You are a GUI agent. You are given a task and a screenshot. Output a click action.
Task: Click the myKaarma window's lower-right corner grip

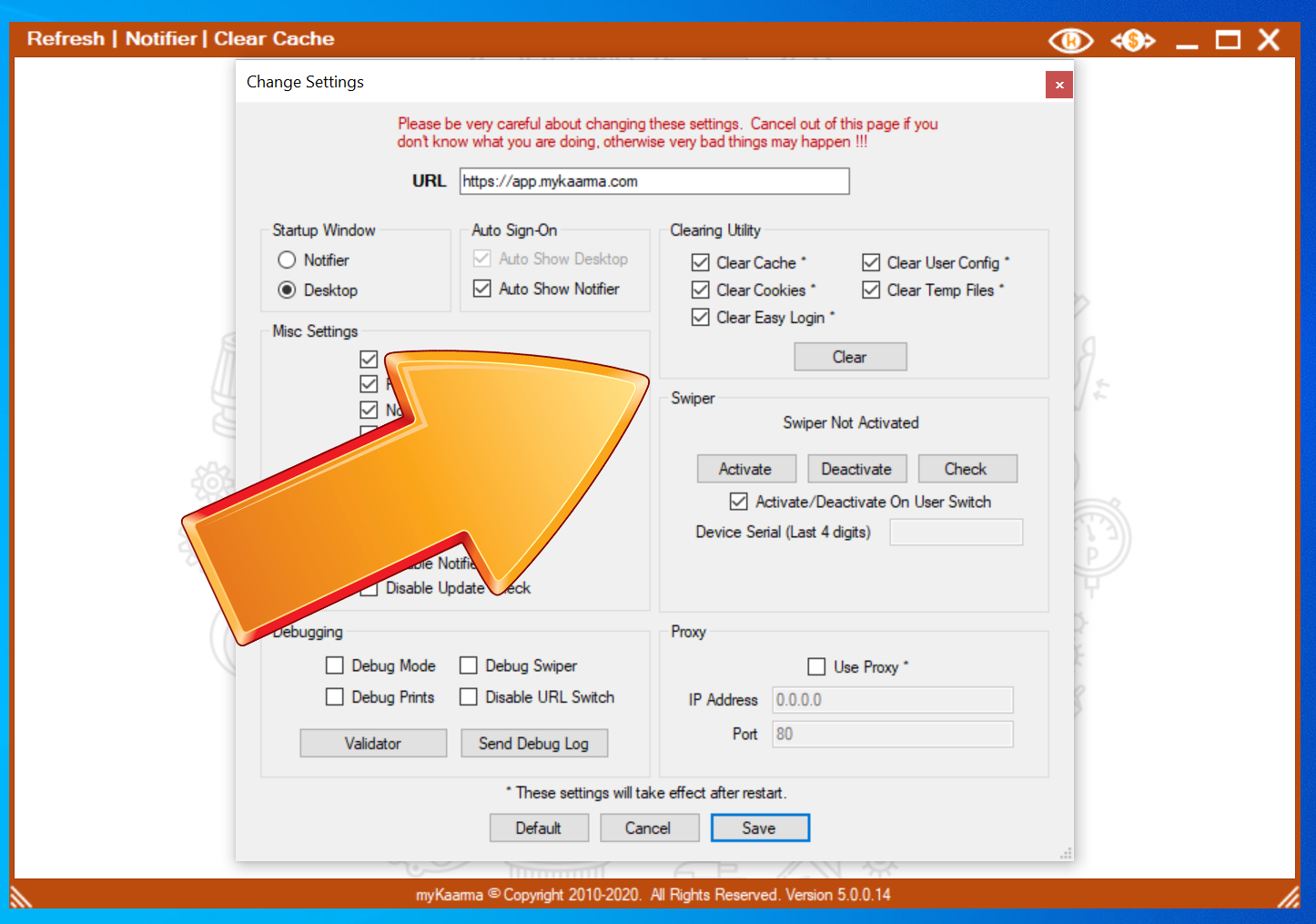click(x=1288, y=897)
